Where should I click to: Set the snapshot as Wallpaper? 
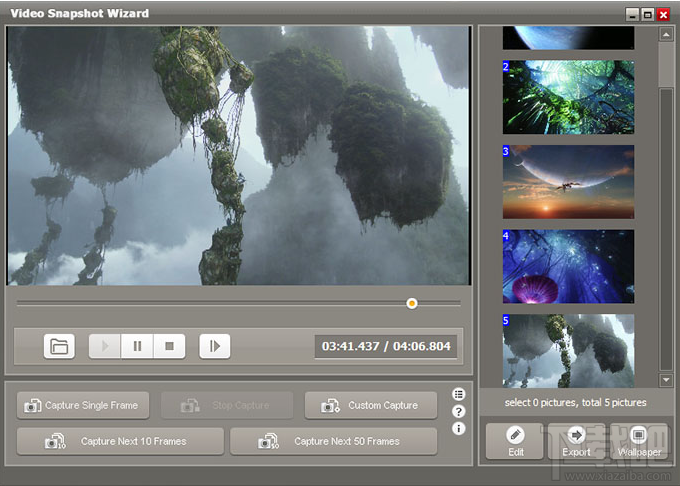pyautogui.click(x=639, y=441)
